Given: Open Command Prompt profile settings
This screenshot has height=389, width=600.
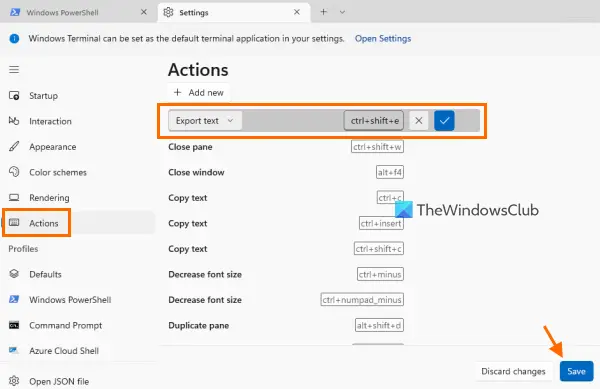Looking at the screenshot, I should tap(78, 325).
